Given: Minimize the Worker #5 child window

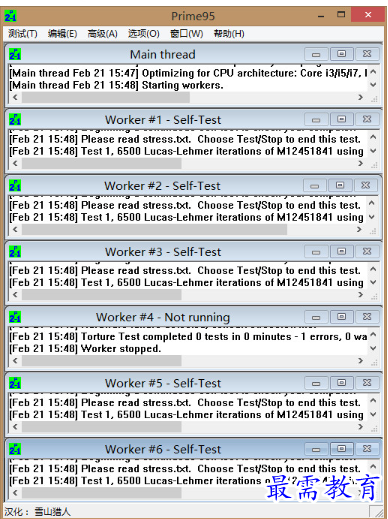Looking at the screenshot, I should click(x=316, y=383).
